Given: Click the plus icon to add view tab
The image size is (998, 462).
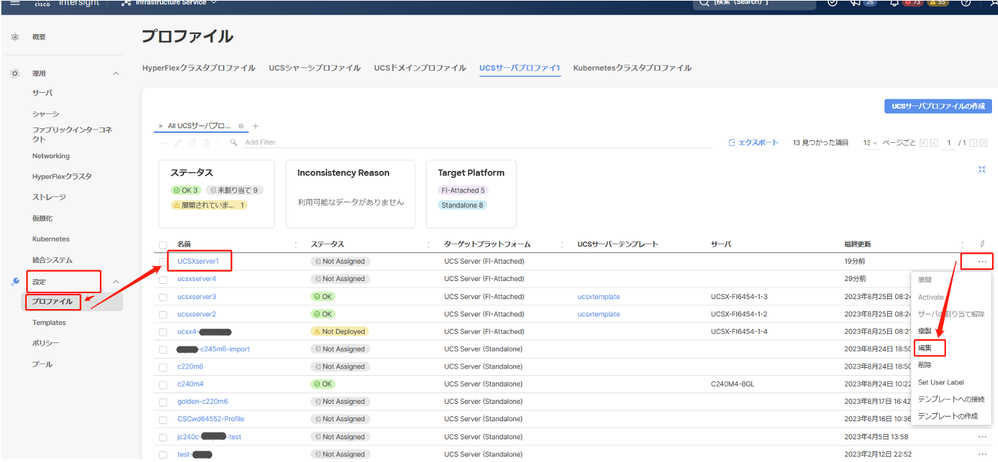Looking at the screenshot, I should pos(255,126).
